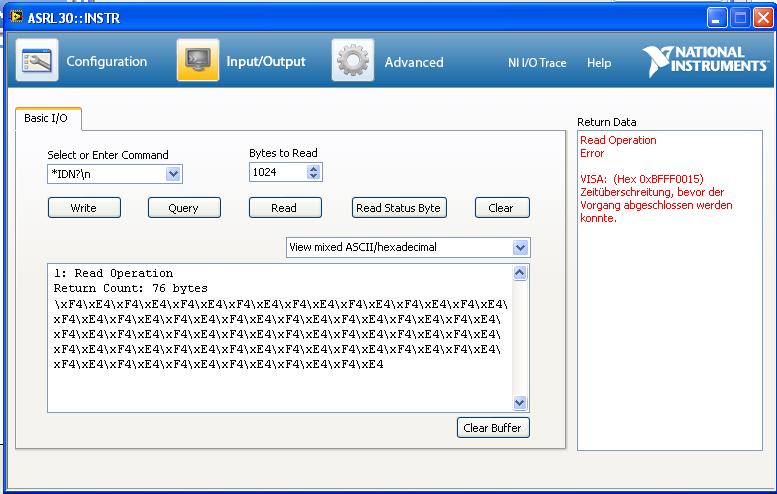Increment Bytes to Read with up arrow
Screen dimensions: 777x494
tap(313, 168)
